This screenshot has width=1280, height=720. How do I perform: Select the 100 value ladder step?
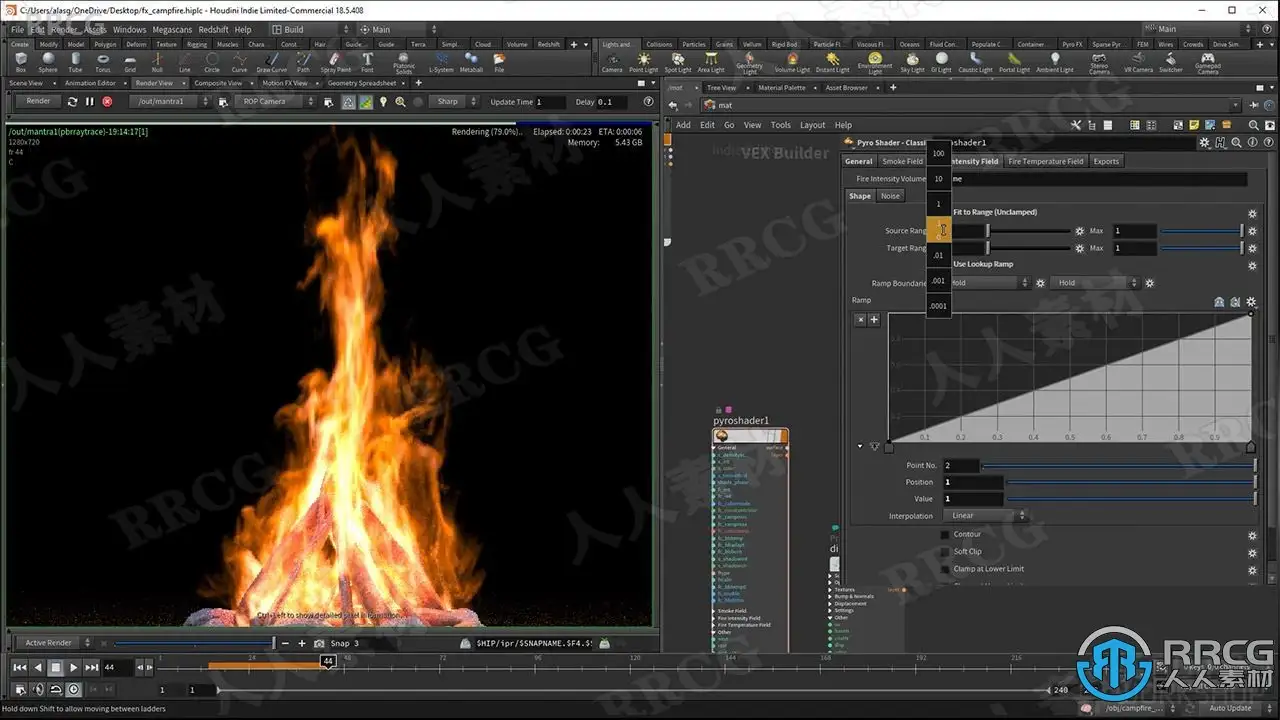point(938,153)
